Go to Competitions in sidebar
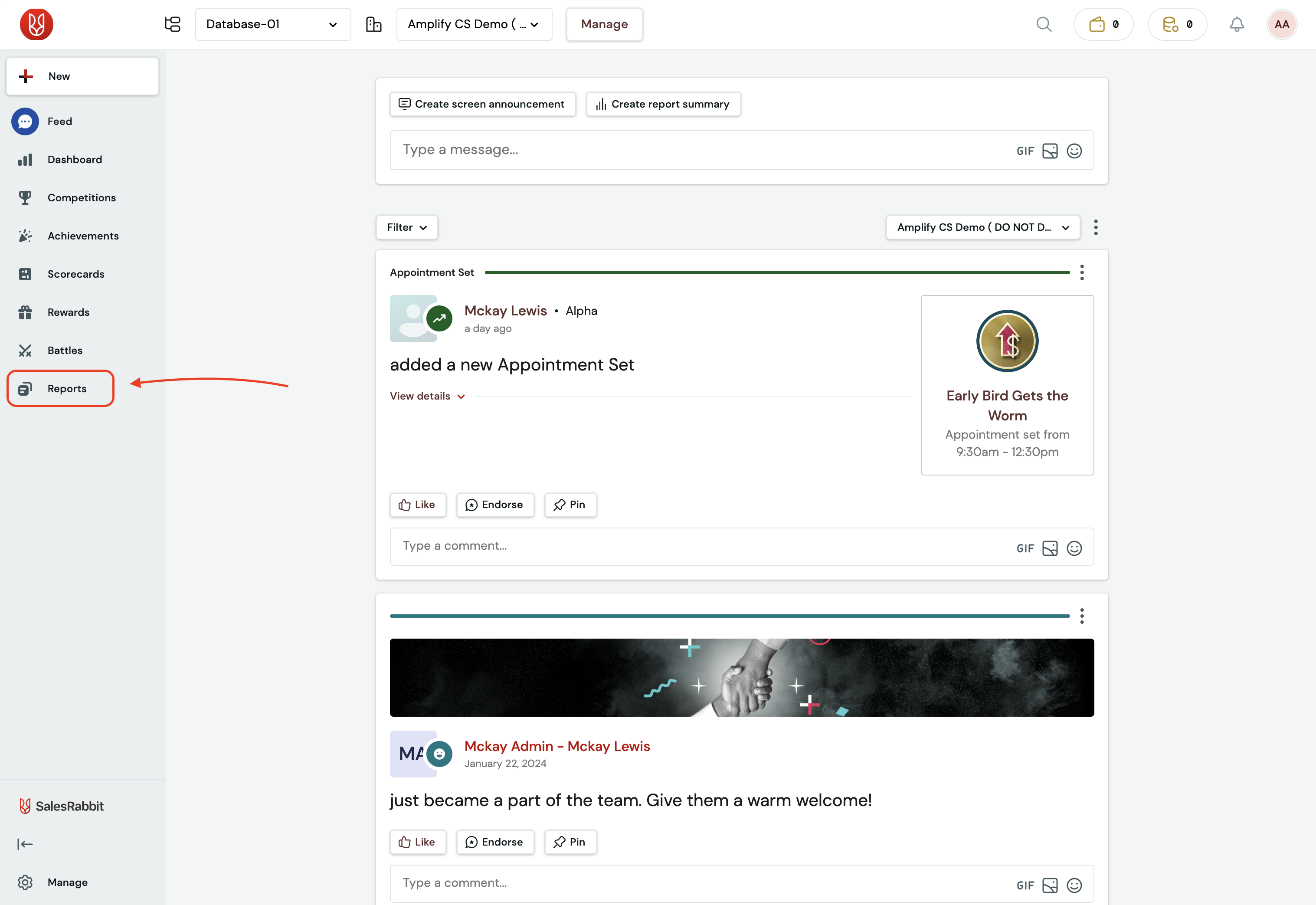The image size is (1316, 905). tap(81, 198)
